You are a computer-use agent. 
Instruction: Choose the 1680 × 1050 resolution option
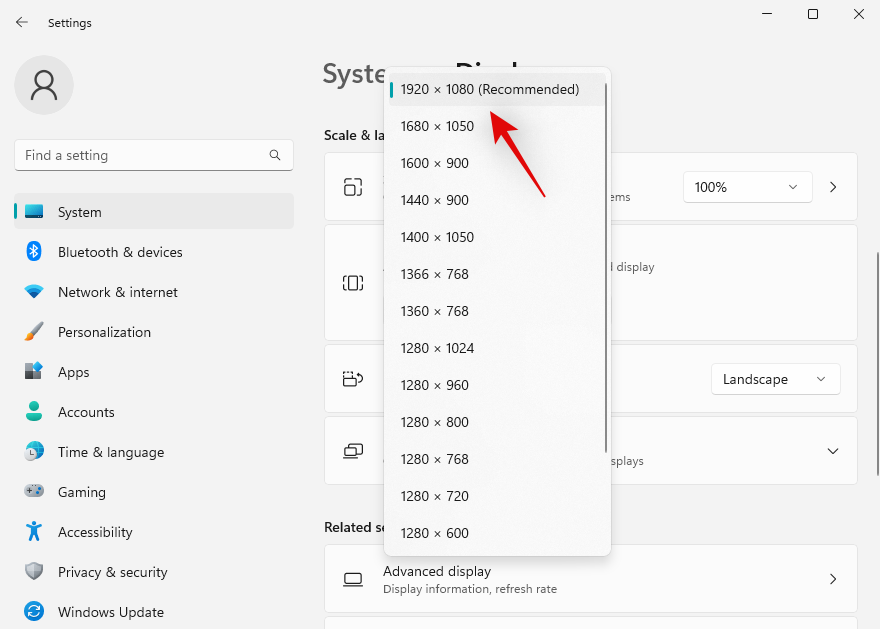point(437,126)
